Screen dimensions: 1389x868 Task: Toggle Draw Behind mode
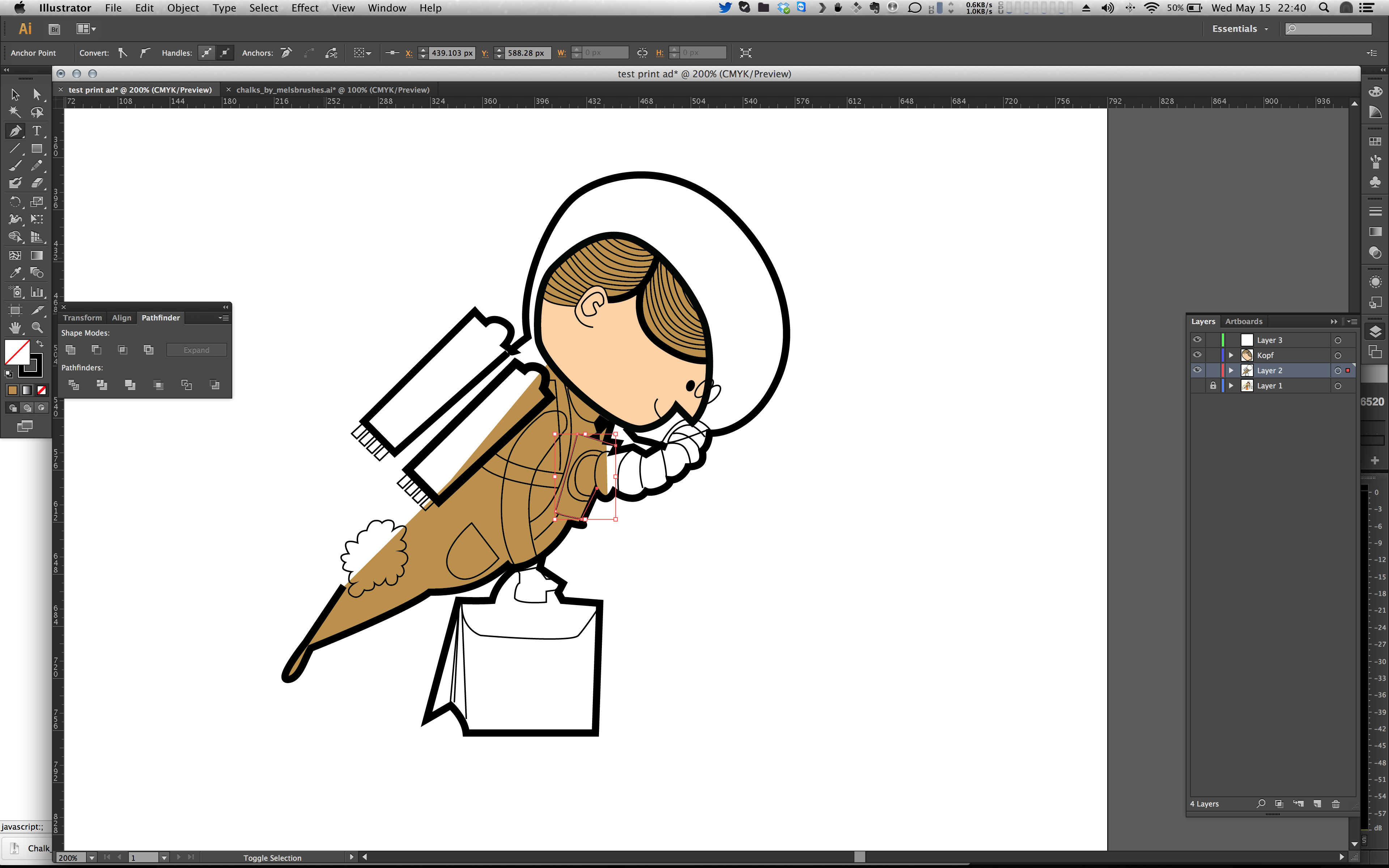coord(27,408)
